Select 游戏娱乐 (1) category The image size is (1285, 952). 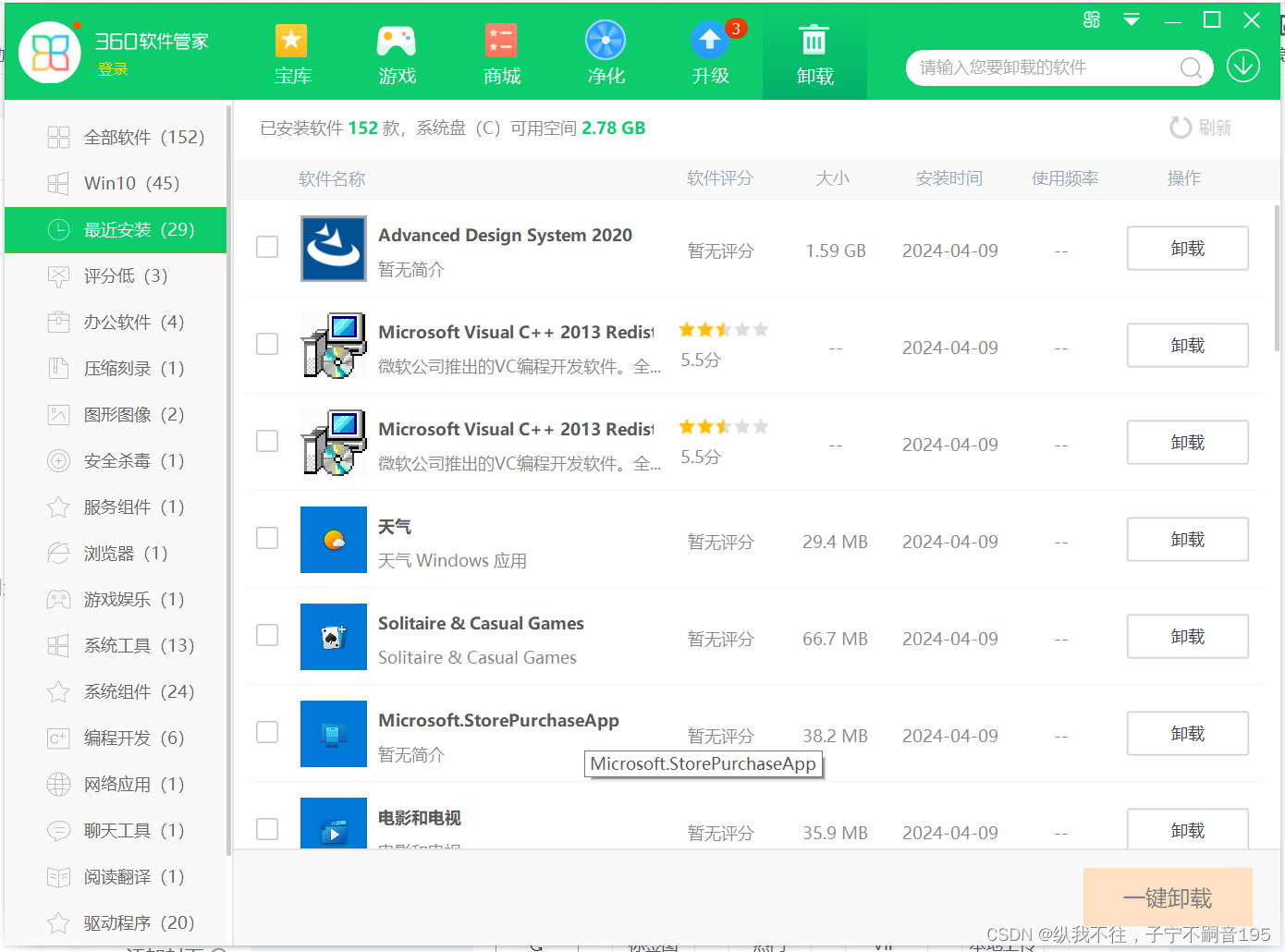[116, 599]
